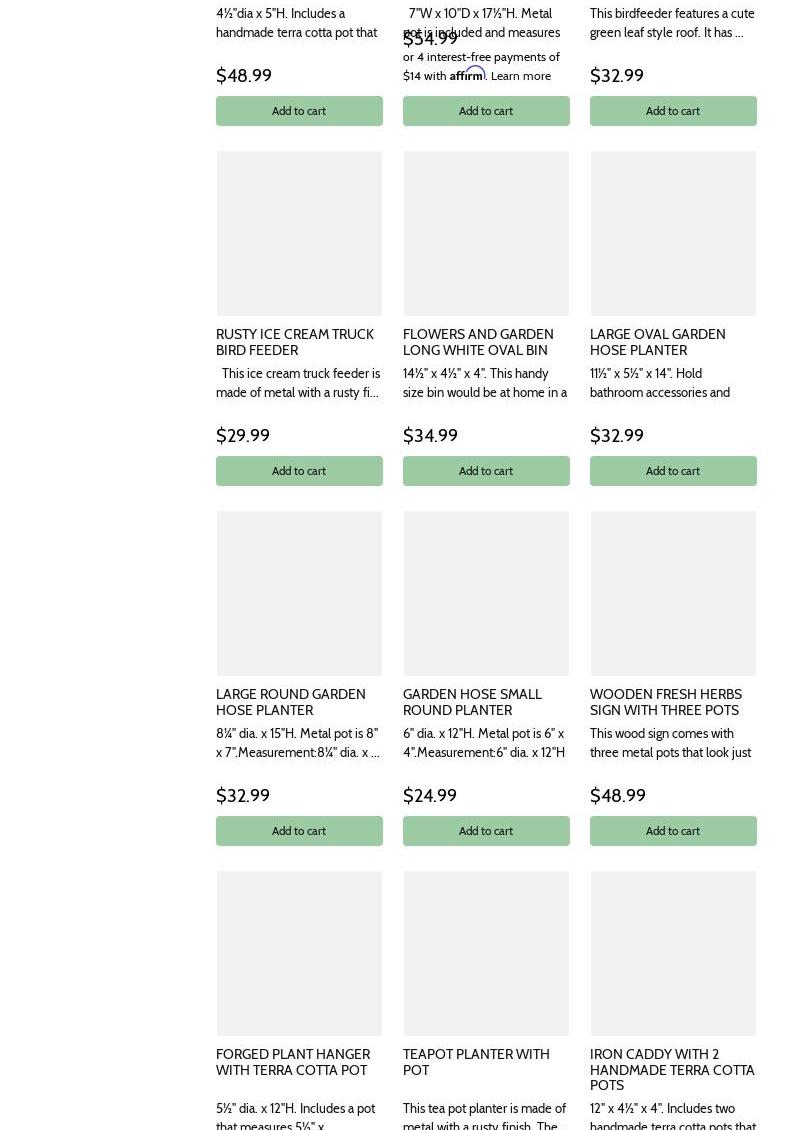Open Teapot Planter with Pot title
Image resolution: width=785 pixels, height=1130 pixels.
pyautogui.click(x=476, y=1062)
